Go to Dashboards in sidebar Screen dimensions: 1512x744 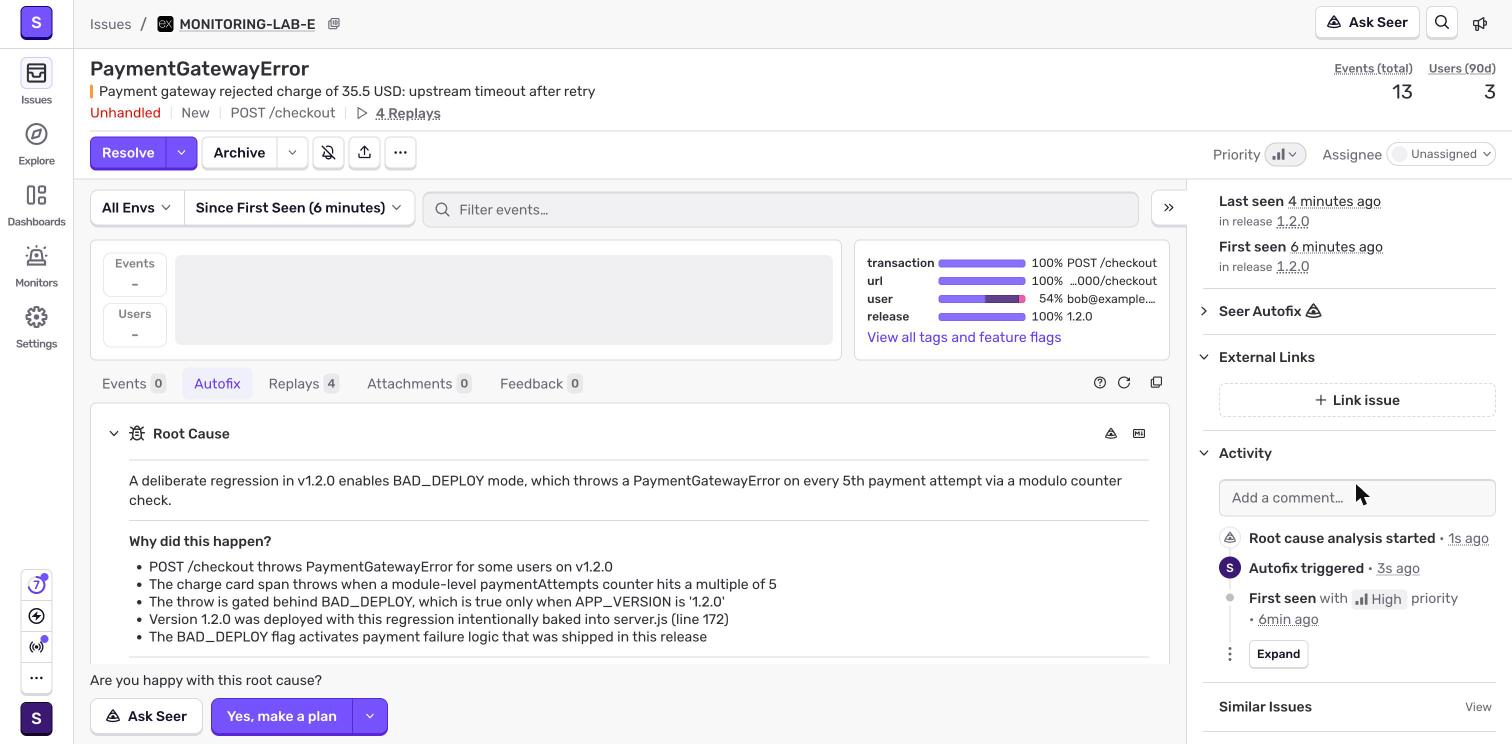pos(36,204)
